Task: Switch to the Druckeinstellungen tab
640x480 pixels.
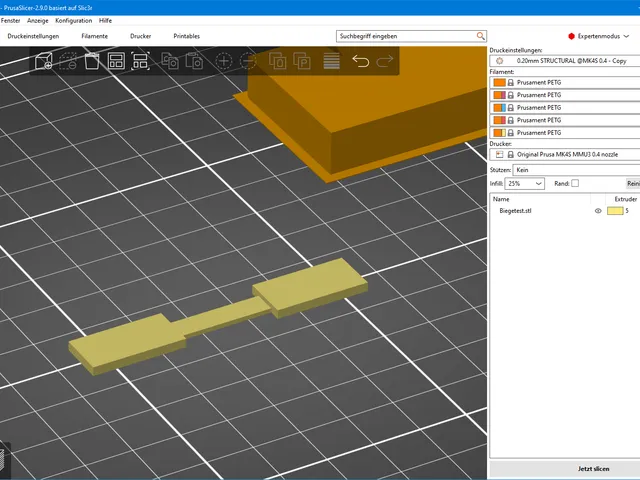Action: click(x=33, y=36)
